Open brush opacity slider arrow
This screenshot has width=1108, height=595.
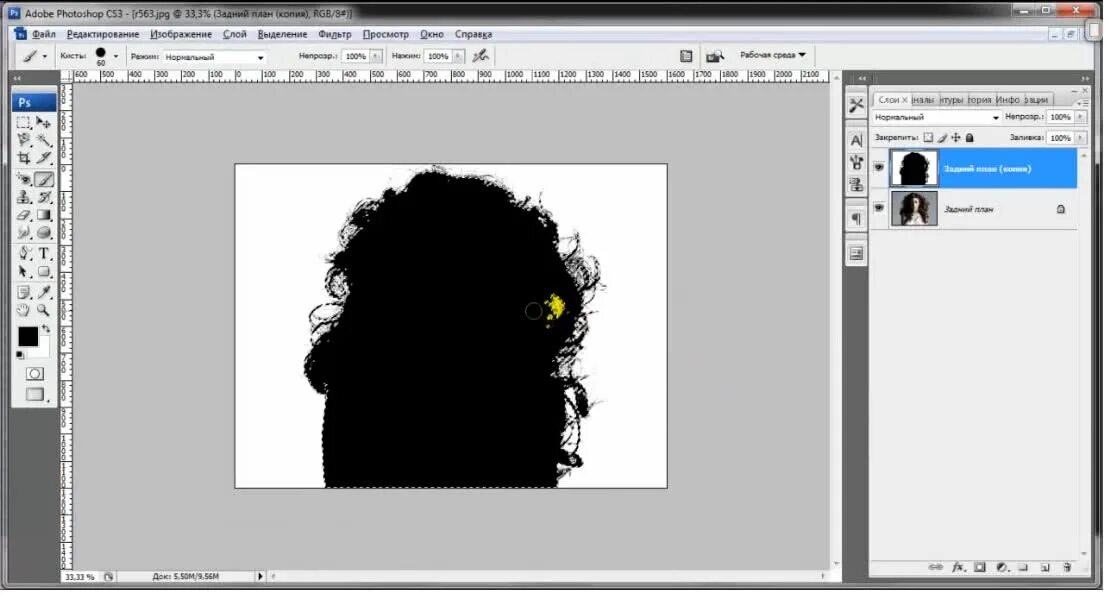tap(375, 56)
